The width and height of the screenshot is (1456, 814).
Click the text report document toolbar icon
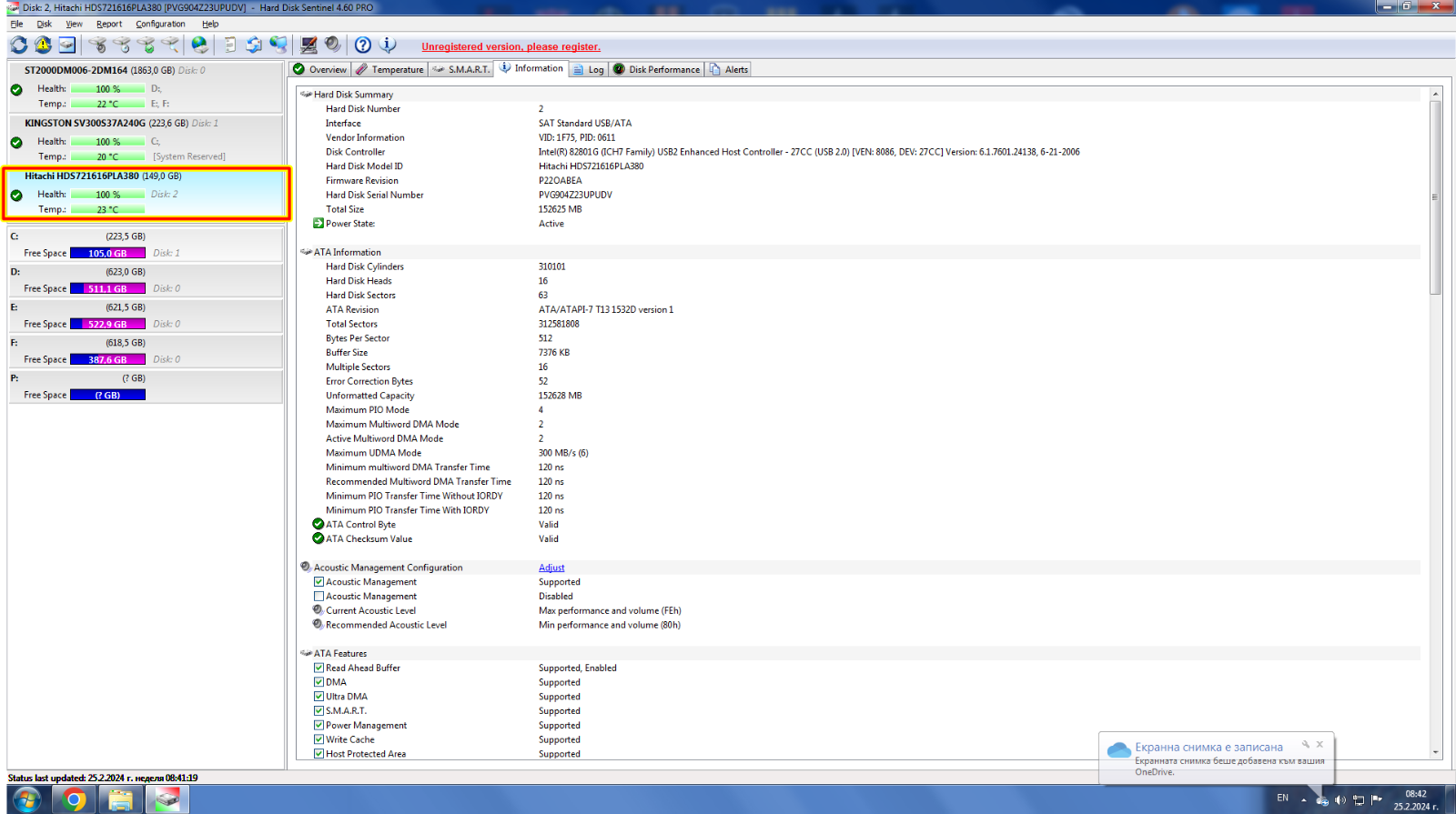(x=229, y=45)
